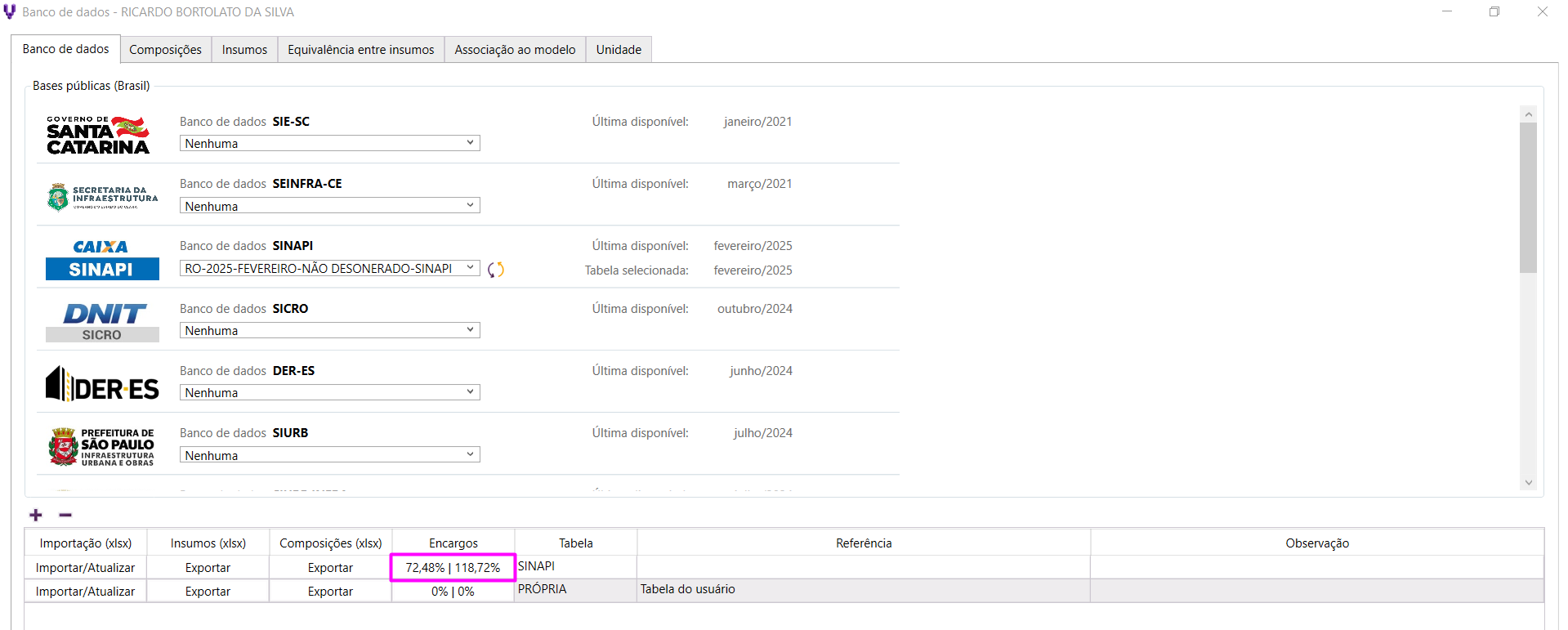Image resolution: width=1568 pixels, height=630 pixels.
Task: Click the Tabela do usuário reference cell
Action: [x=864, y=590]
